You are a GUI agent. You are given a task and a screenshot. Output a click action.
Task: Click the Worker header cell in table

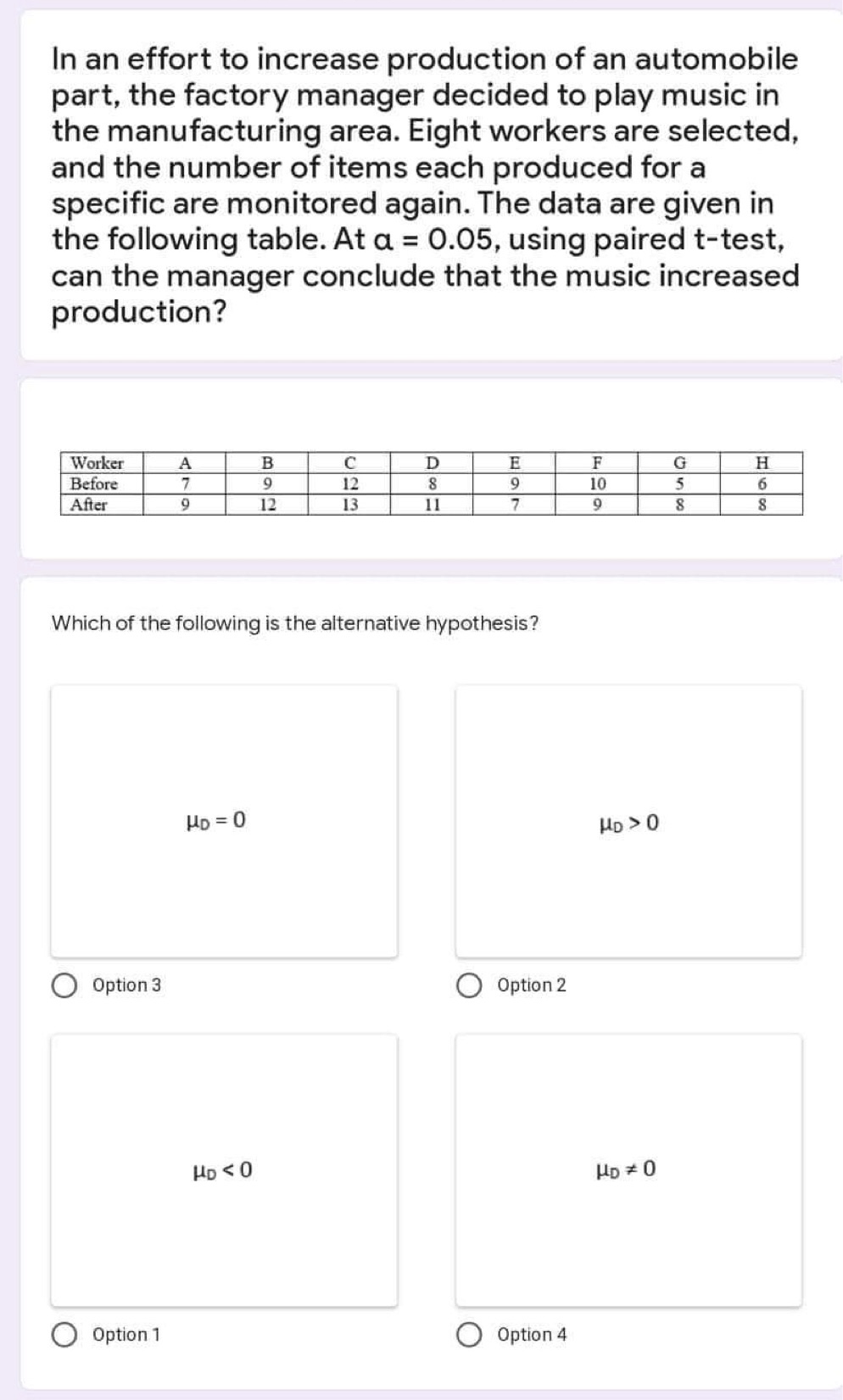click(x=98, y=463)
